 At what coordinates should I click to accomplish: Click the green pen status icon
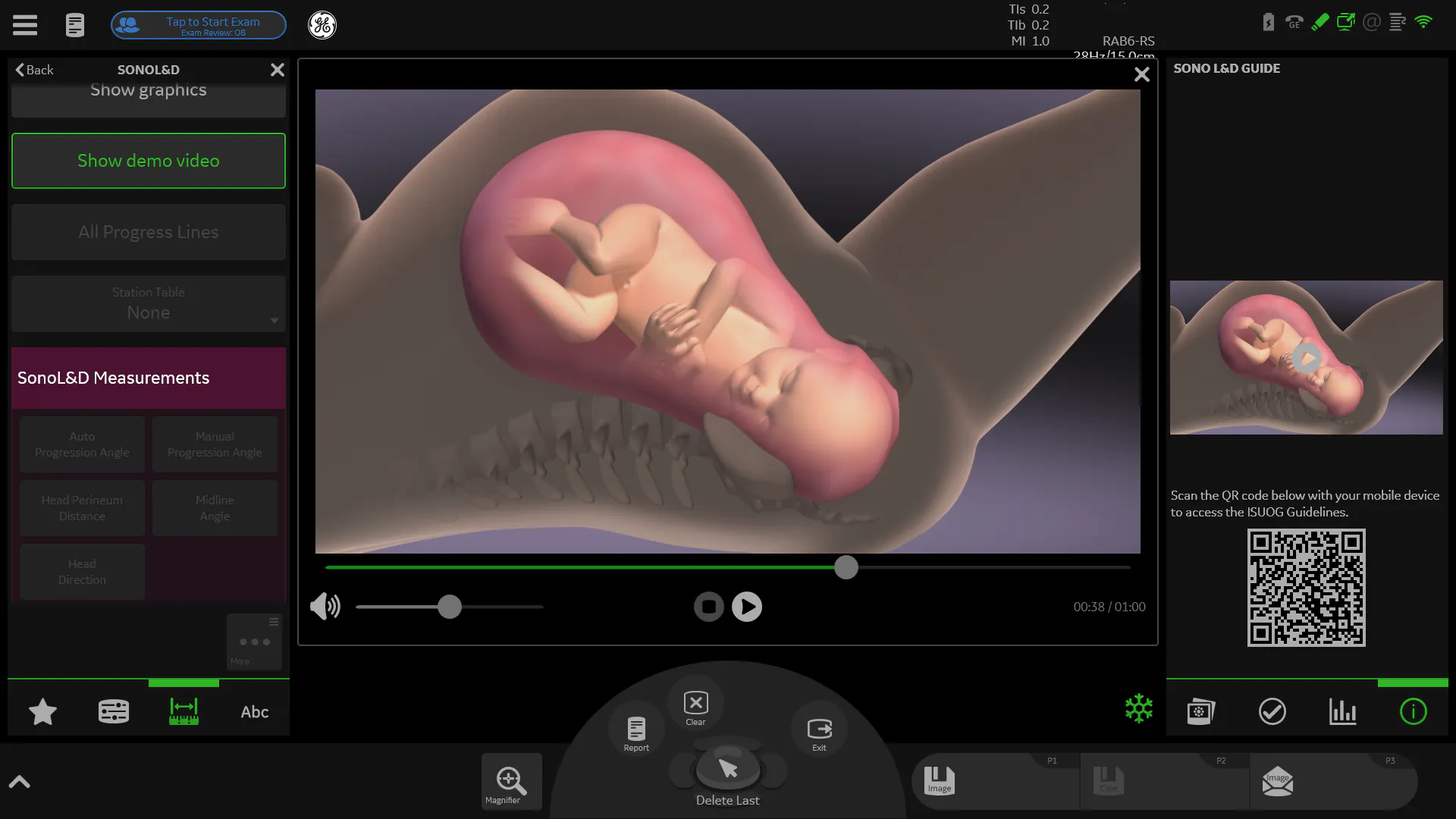coord(1319,22)
